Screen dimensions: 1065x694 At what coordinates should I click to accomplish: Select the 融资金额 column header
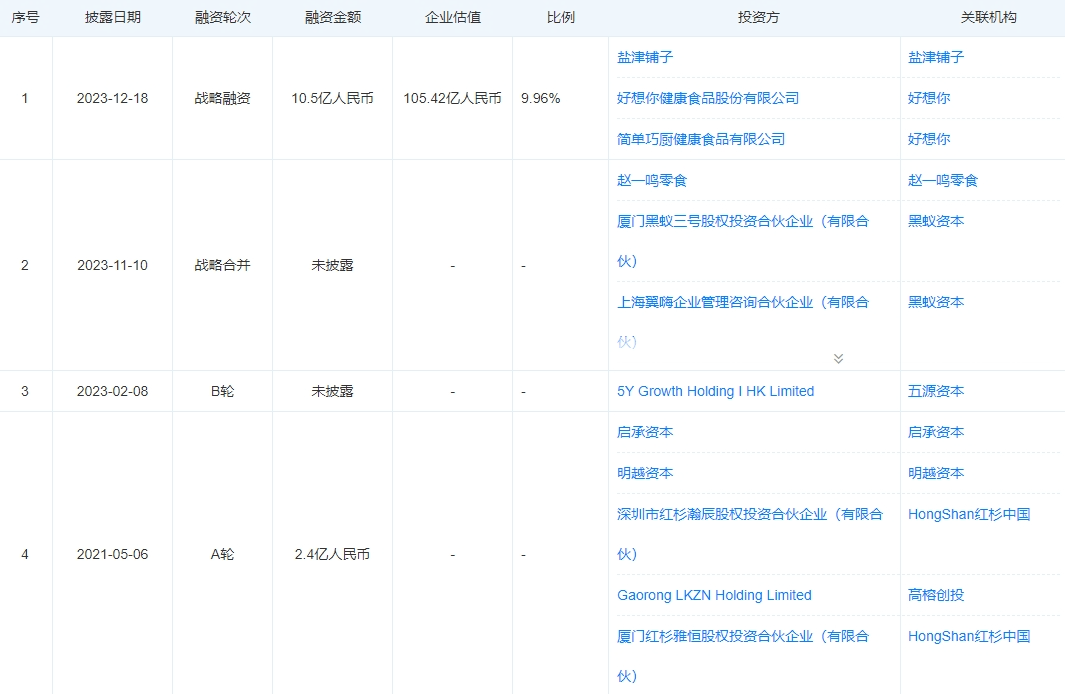pos(333,18)
